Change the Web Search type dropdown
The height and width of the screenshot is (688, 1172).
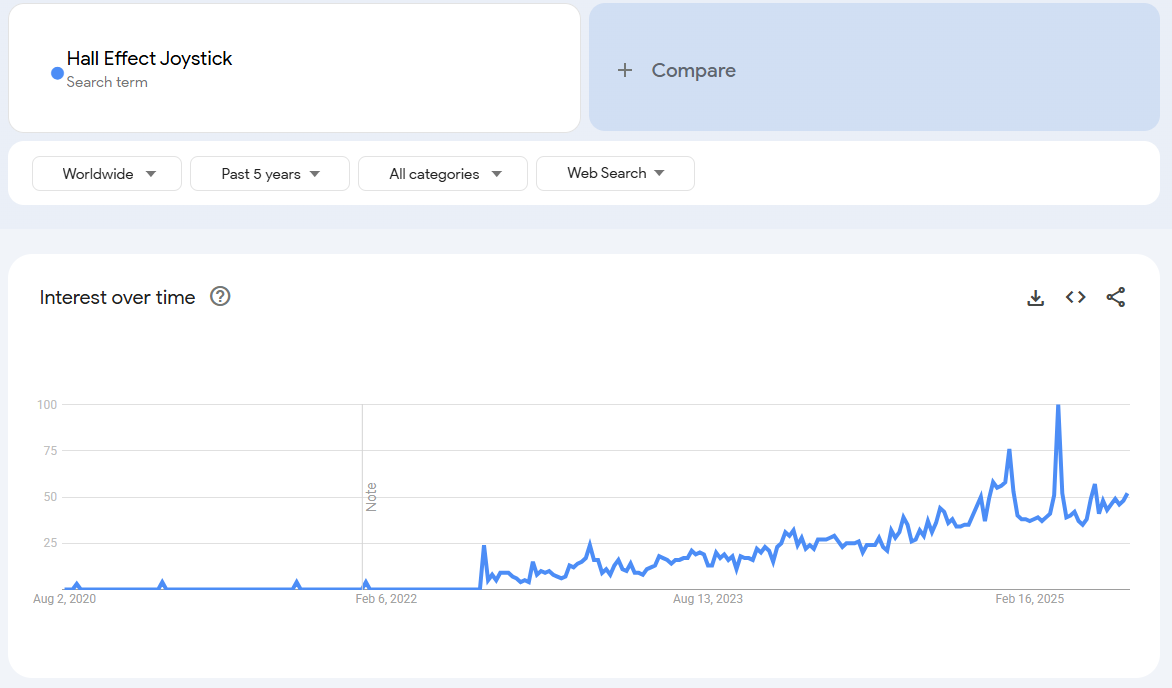coord(615,173)
